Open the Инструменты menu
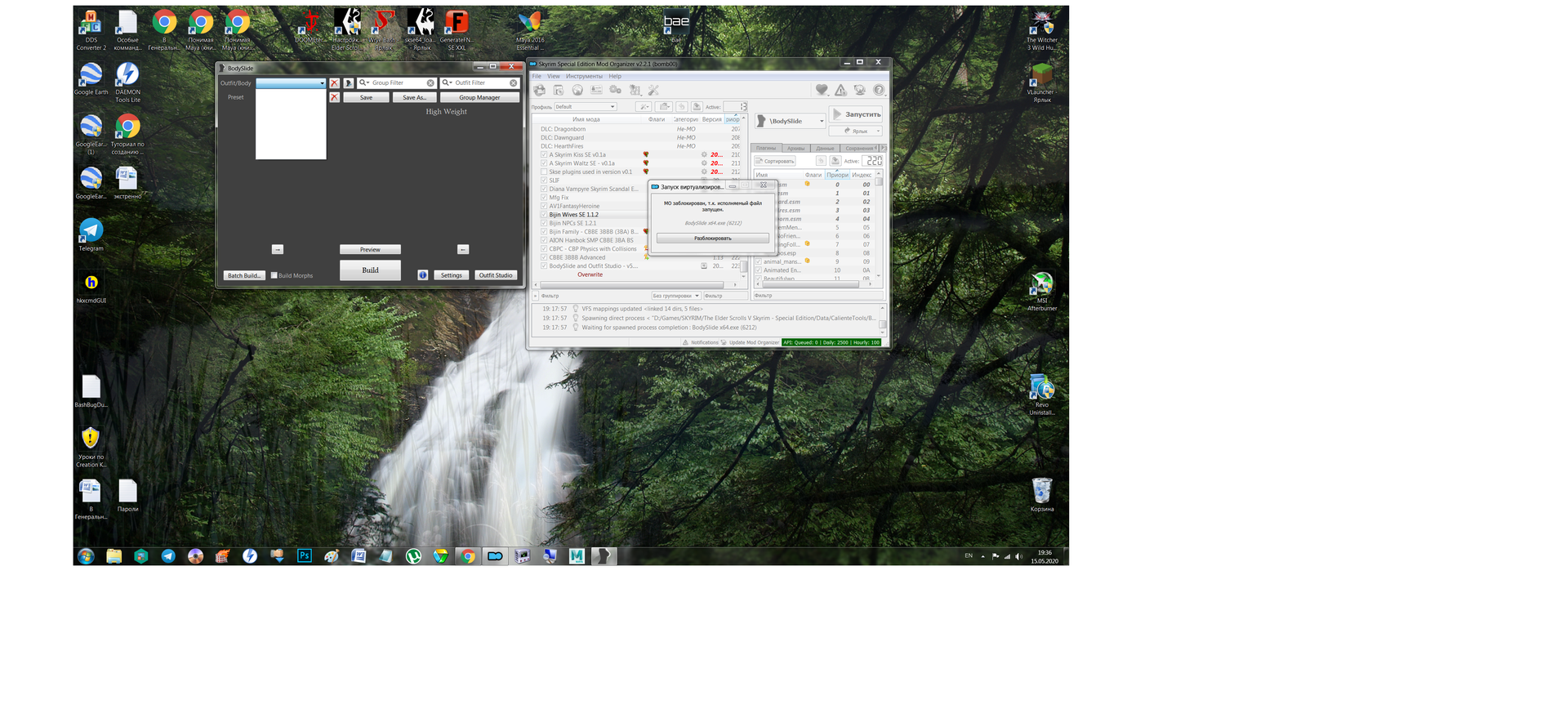1568x718 pixels. 584,76
